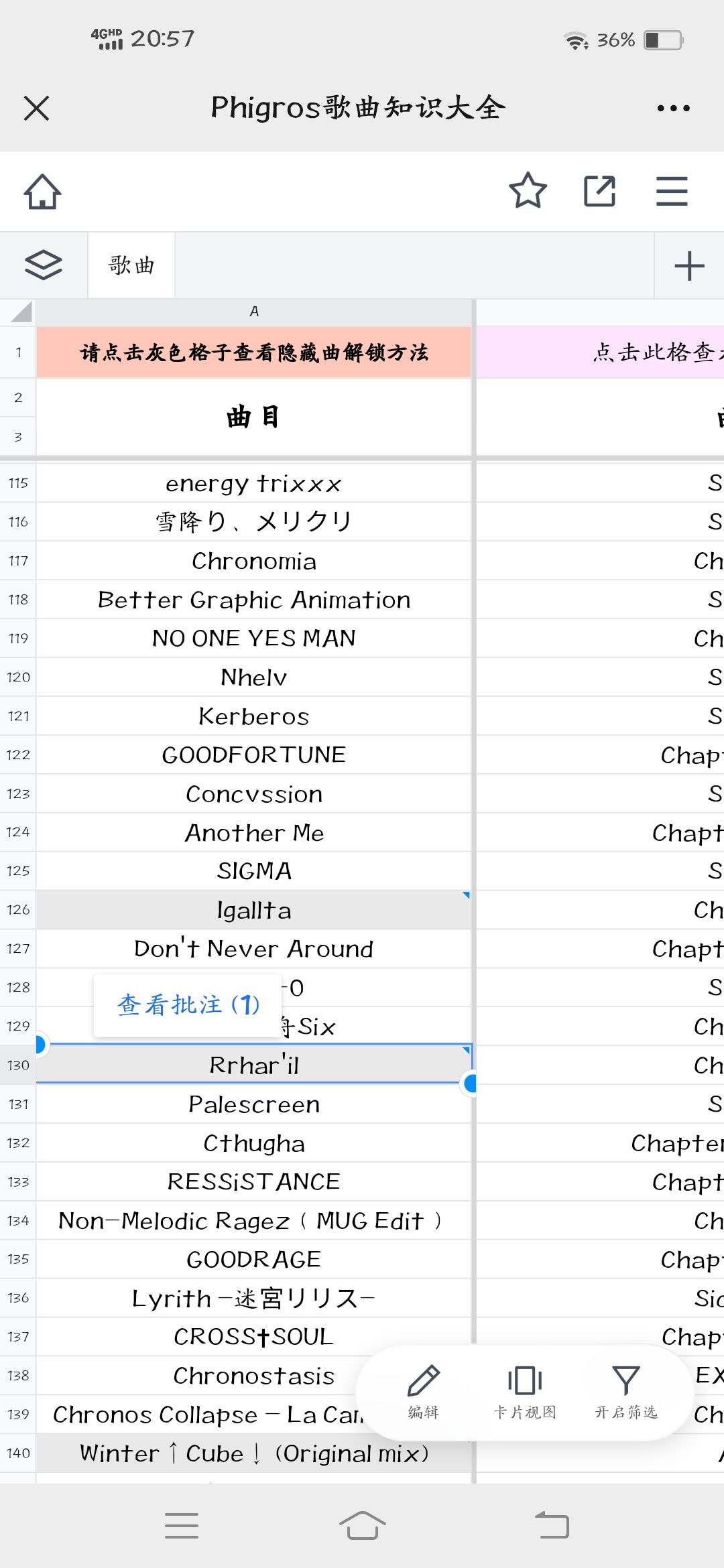The image size is (724, 1568).
Task: Star this document as favorite
Action: [x=528, y=191]
